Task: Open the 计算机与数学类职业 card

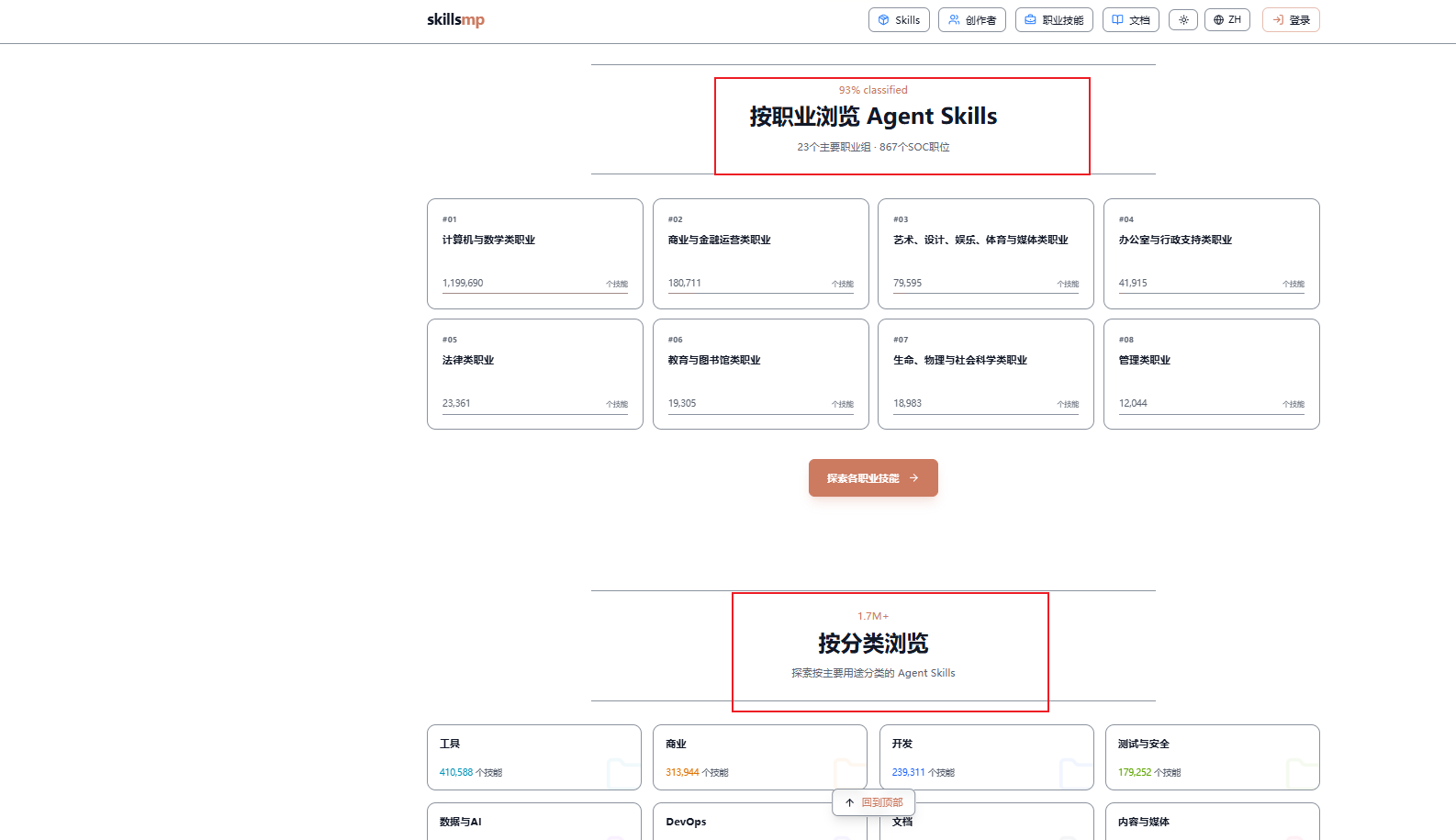Action: pos(535,253)
